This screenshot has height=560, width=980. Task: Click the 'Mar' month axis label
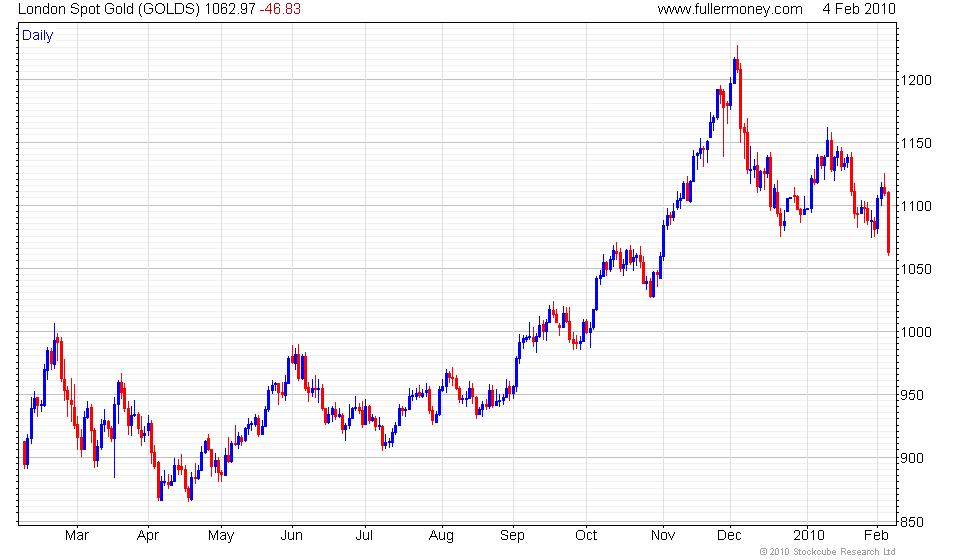77,535
